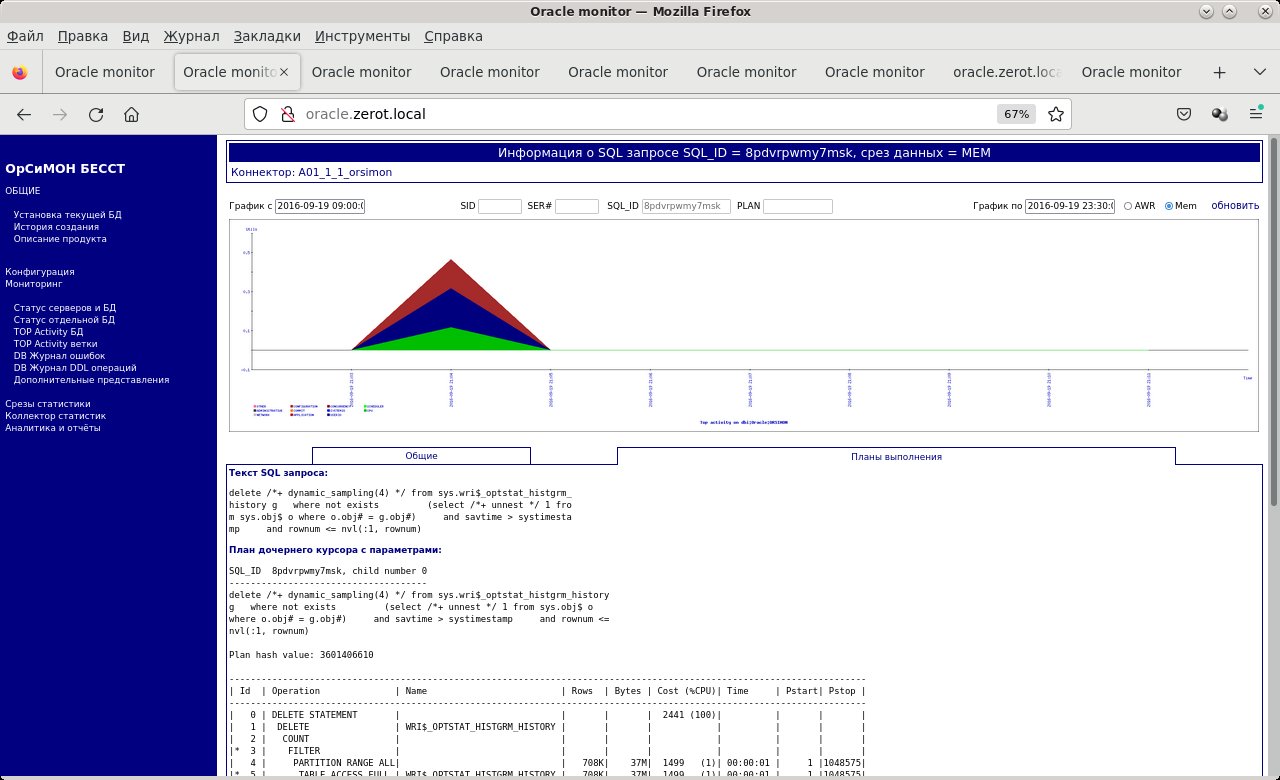Open the Pocket save icon
Screen dimensions: 1280x780
pos(1183,114)
